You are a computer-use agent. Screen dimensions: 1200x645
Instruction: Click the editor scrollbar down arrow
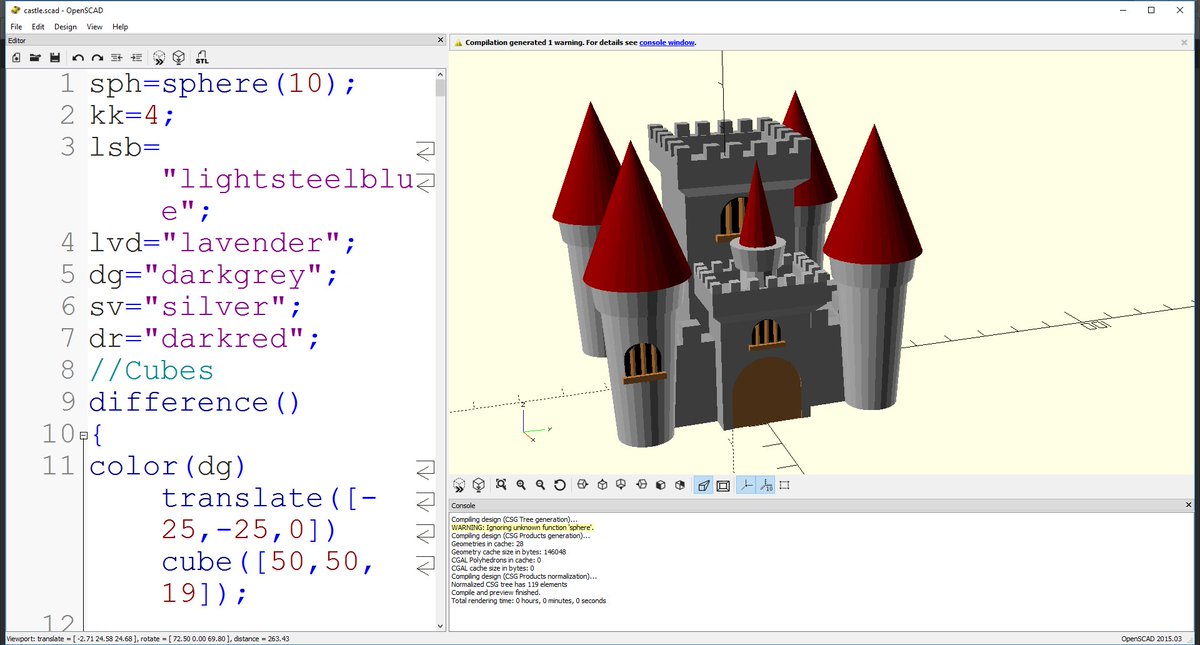(x=441, y=626)
